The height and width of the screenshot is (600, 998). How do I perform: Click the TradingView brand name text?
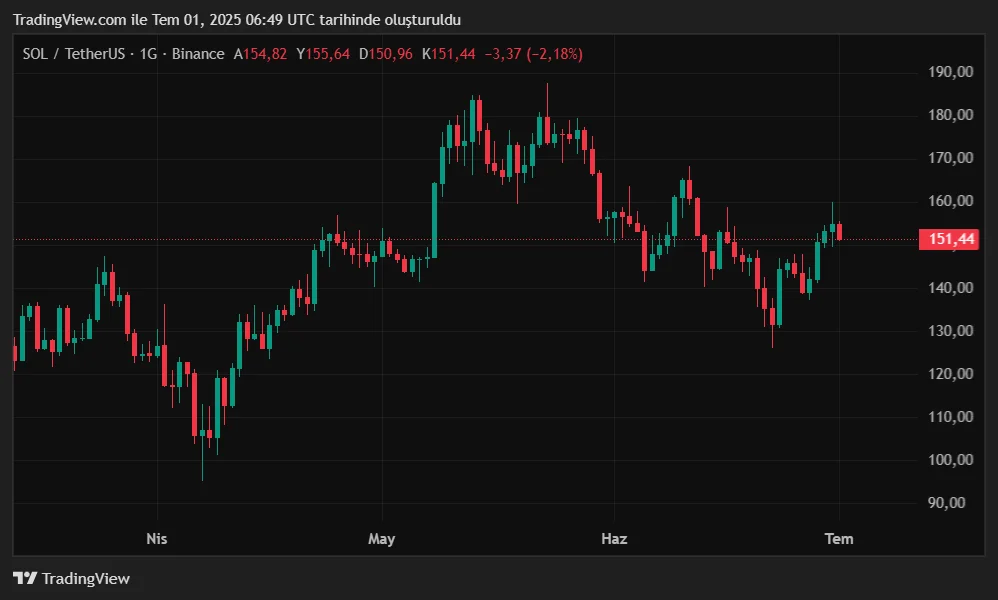coord(86,578)
